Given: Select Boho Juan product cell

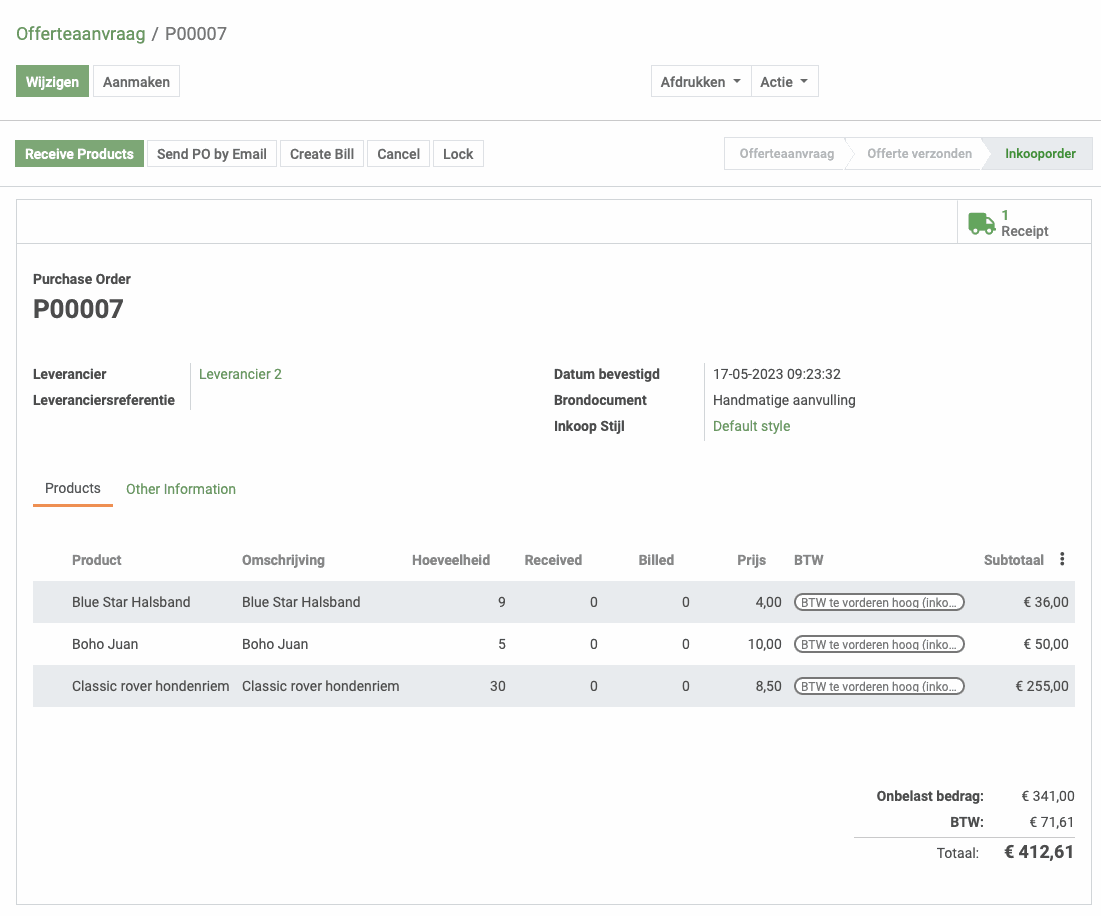Looking at the screenshot, I should (105, 644).
